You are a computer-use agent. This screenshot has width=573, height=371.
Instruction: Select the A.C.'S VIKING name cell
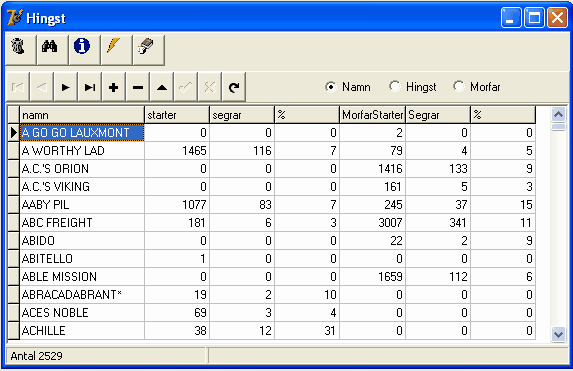(82, 187)
